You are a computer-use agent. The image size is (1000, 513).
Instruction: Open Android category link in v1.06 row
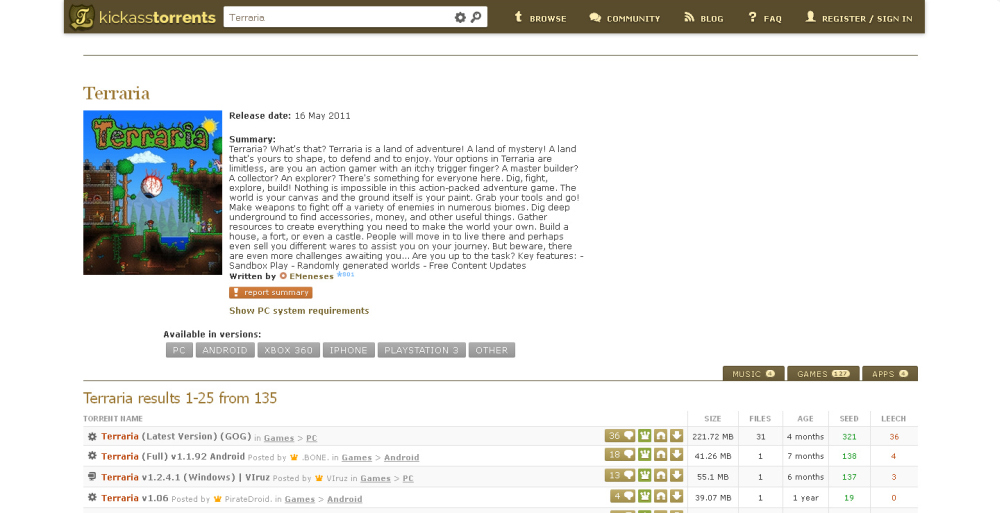point(344,499)
